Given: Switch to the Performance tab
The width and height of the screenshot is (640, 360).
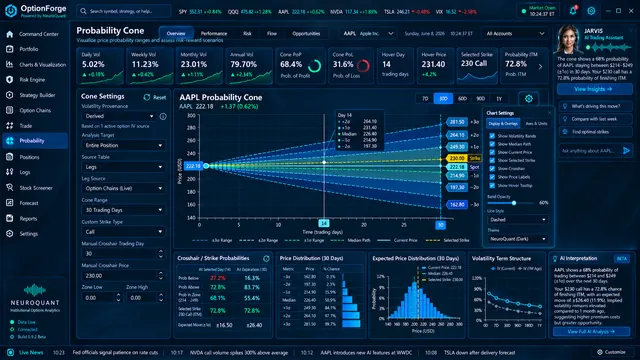Looking at the screenshot, I should tap(214, 33).
